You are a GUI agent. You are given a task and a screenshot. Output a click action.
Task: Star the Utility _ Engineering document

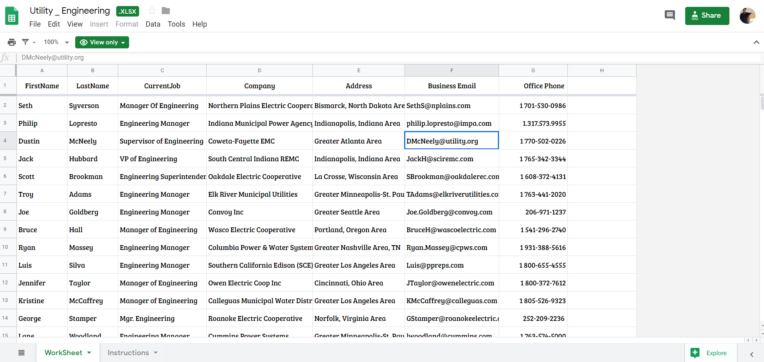152,11
